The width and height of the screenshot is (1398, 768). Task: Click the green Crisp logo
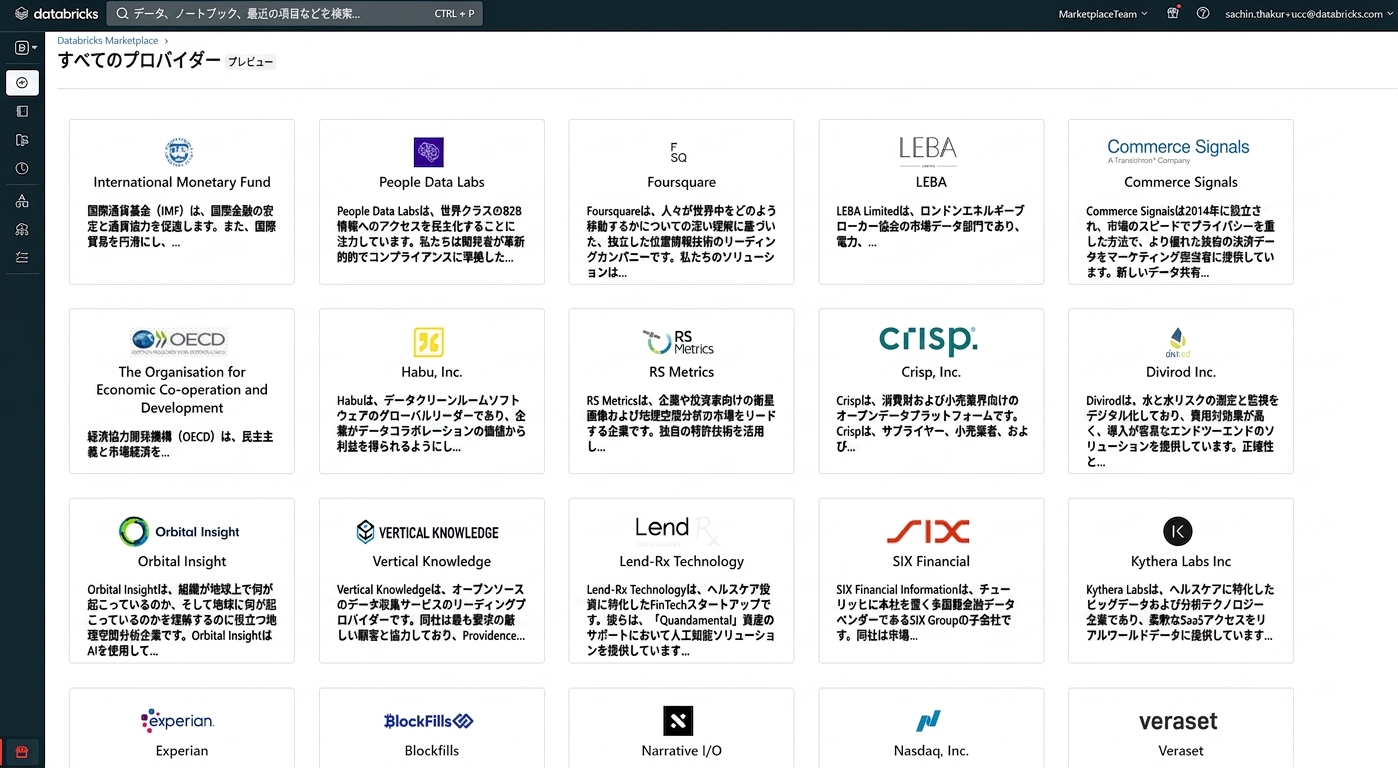928,341
